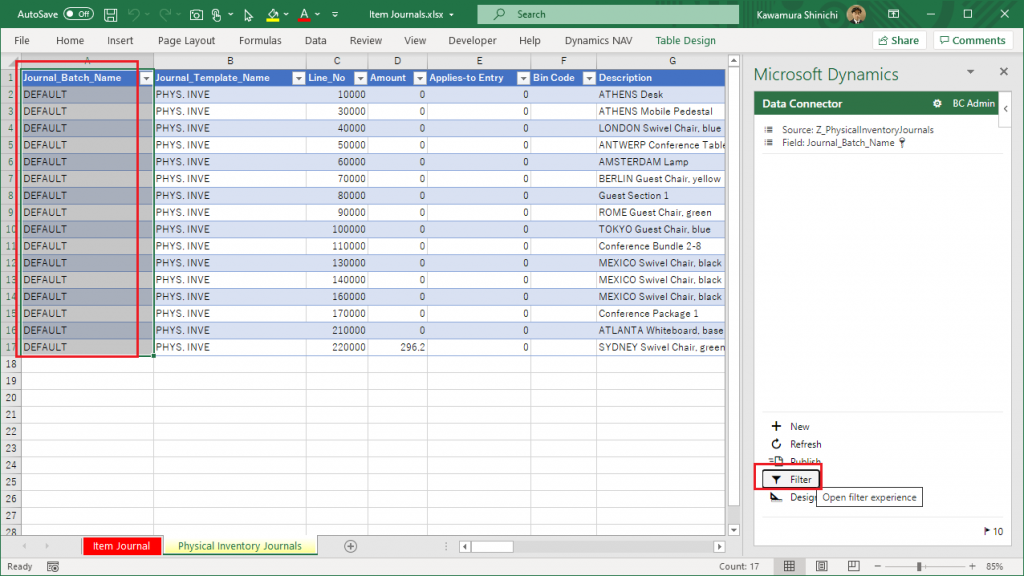The height and width of the screenshot is (576, 1024).
Task: Open Journal_Template_Name filter dropdown
Action: (298, 78)
